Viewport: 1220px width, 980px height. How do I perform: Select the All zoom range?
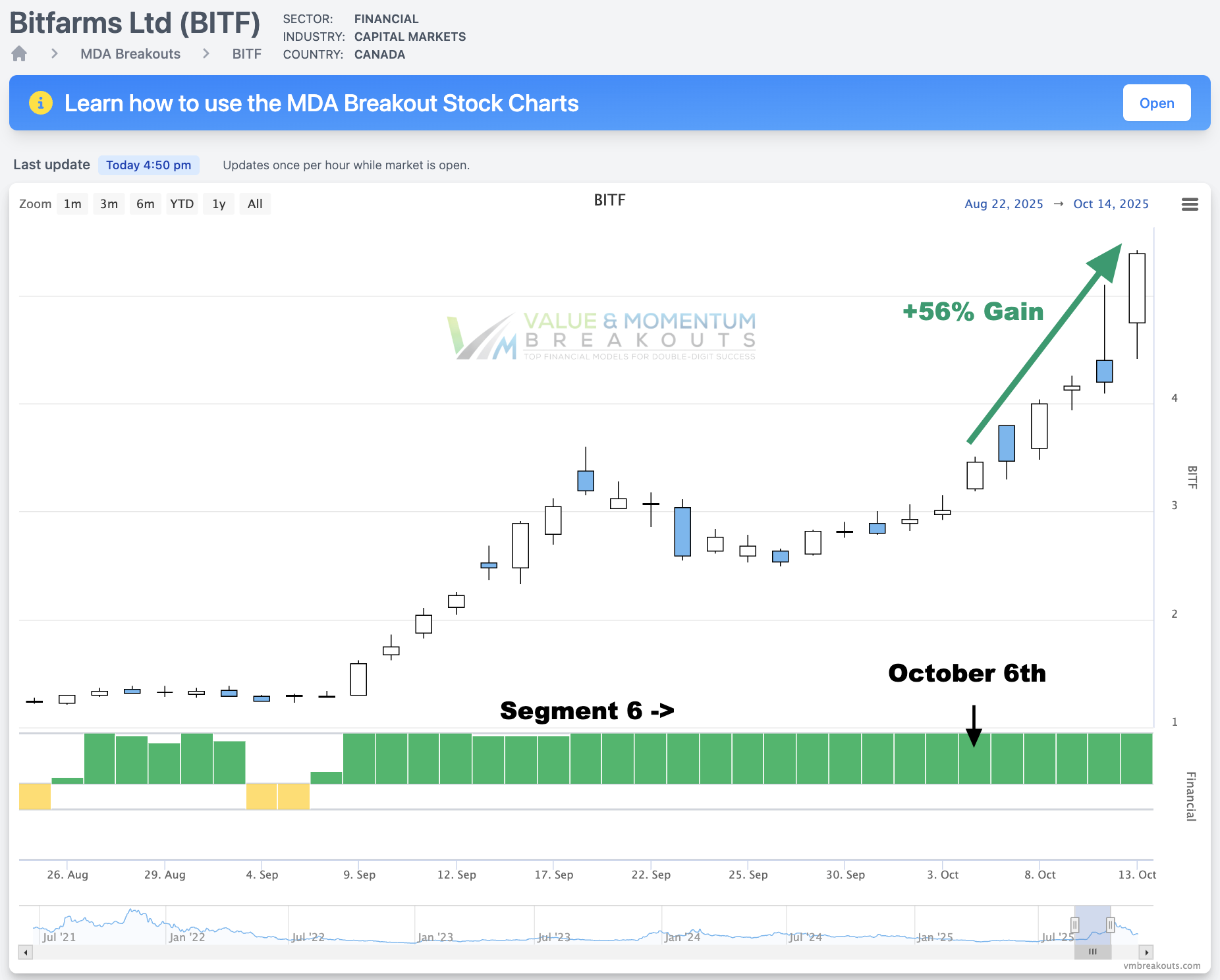(x=255, y=204)
